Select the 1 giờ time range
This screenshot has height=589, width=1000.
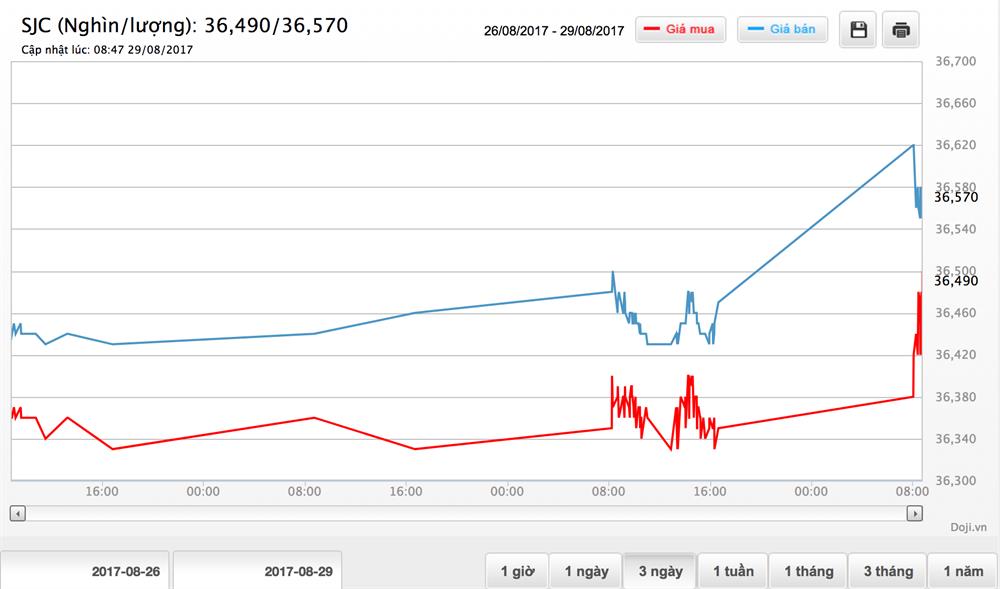pyautogui.click(x=516, y=571)
